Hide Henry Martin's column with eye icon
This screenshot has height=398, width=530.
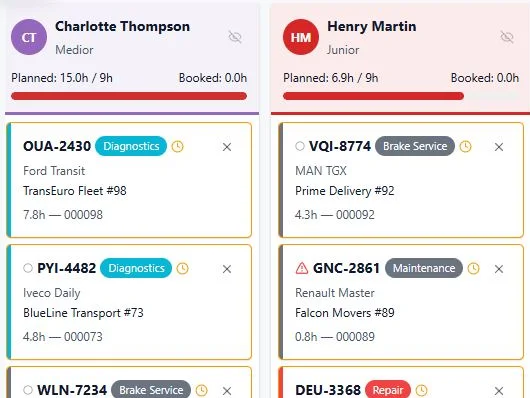click(507, 37)
